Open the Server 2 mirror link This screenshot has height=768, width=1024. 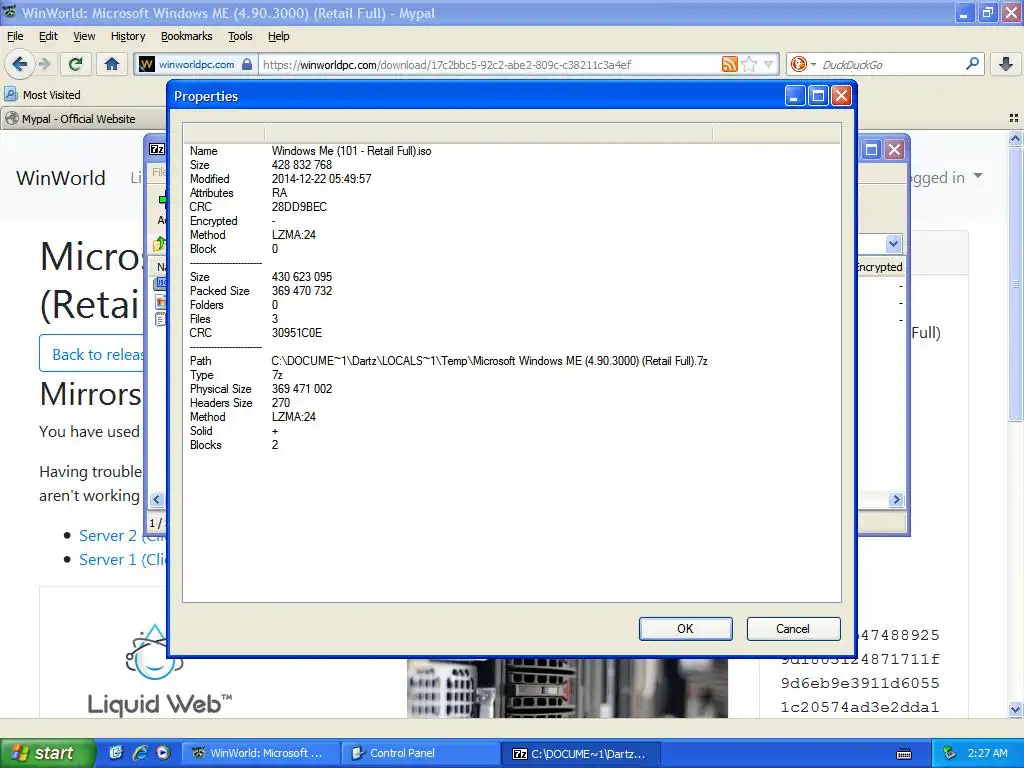[x=123, y=536]
